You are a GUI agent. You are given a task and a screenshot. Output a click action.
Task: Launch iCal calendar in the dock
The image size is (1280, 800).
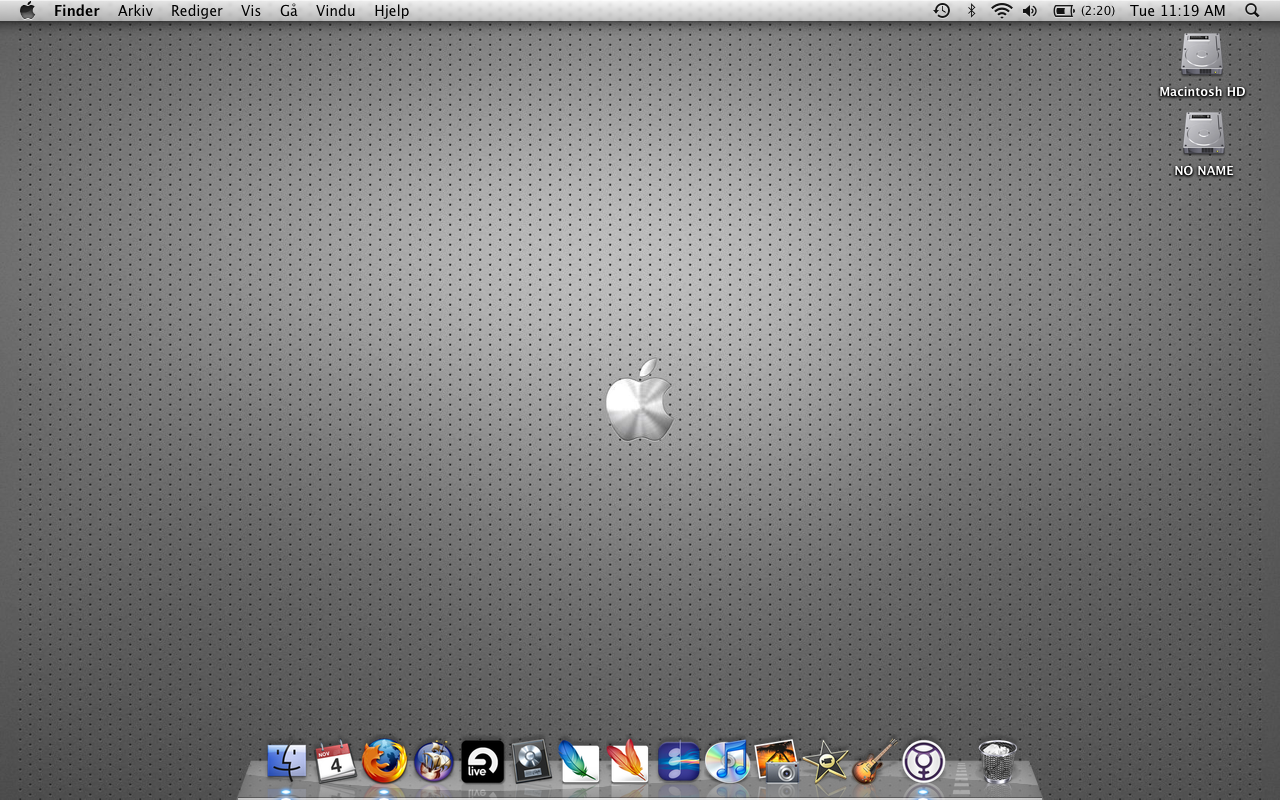pos(335,762)
